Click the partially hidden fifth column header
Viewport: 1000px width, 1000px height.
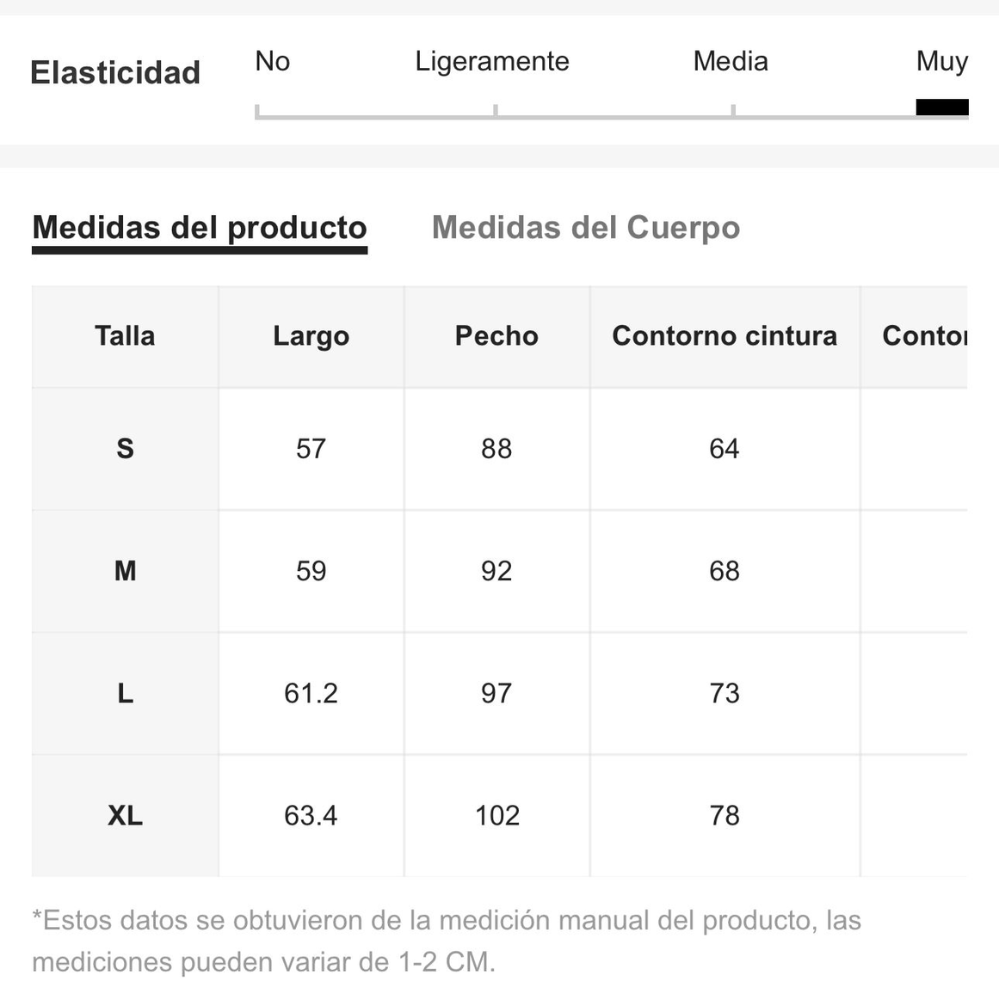[x=924, y=336]
